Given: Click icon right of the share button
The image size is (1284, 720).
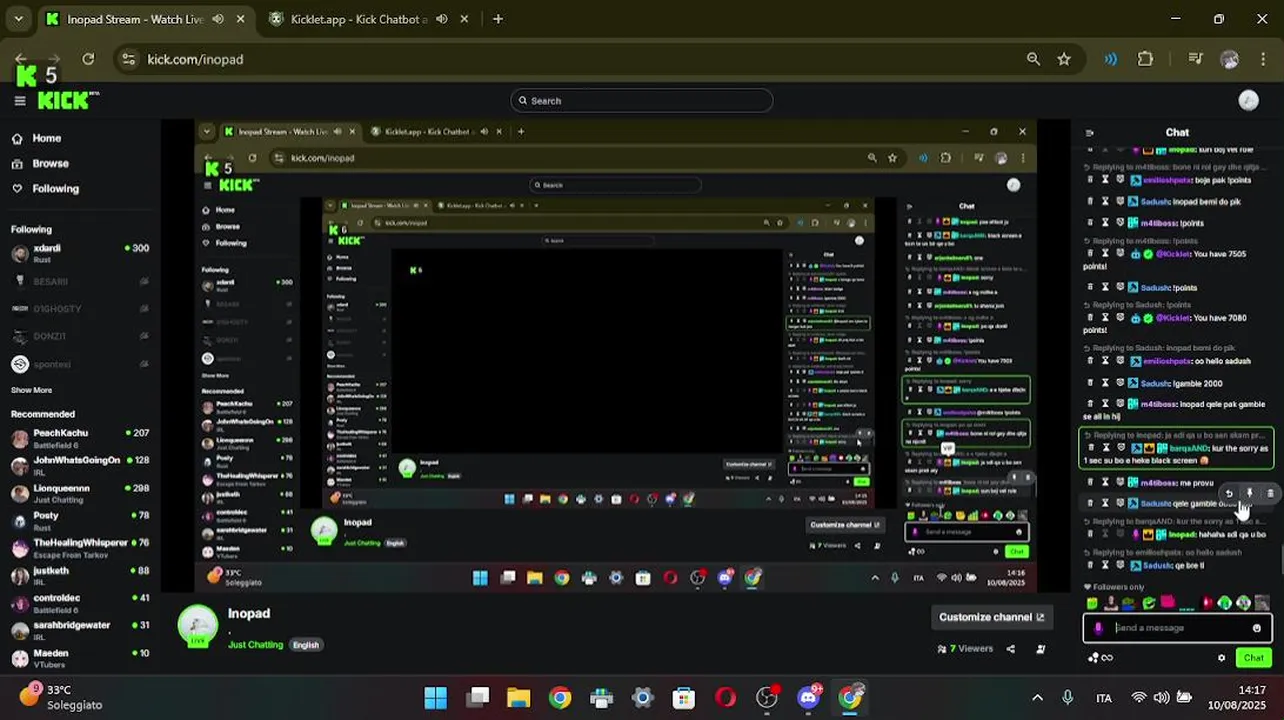Looking at the screenshot, I should (1041, 649).
